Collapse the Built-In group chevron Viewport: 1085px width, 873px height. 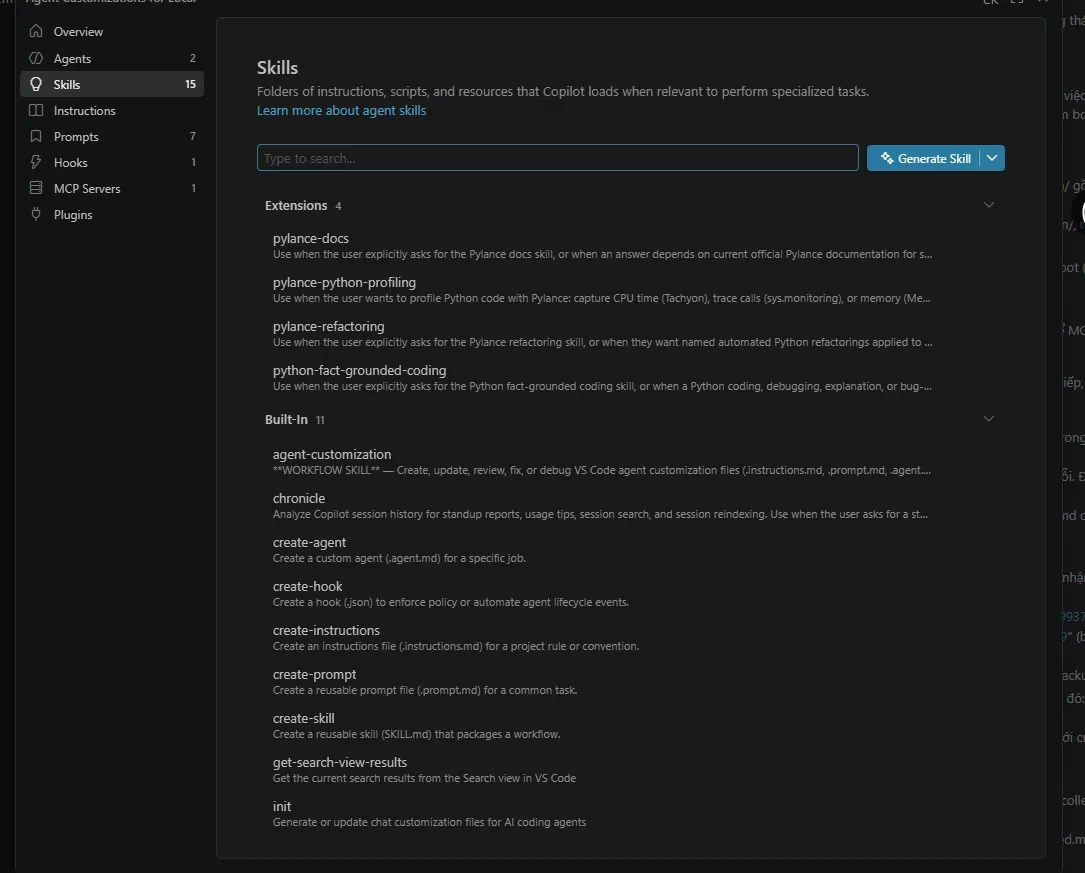(989, 419)
